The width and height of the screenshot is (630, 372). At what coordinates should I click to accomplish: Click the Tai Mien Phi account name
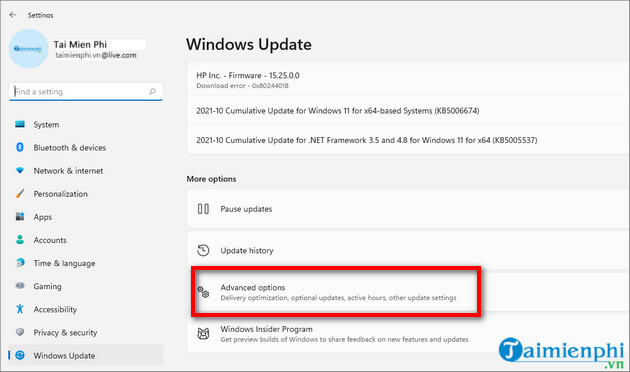click(x=80, y=44)
